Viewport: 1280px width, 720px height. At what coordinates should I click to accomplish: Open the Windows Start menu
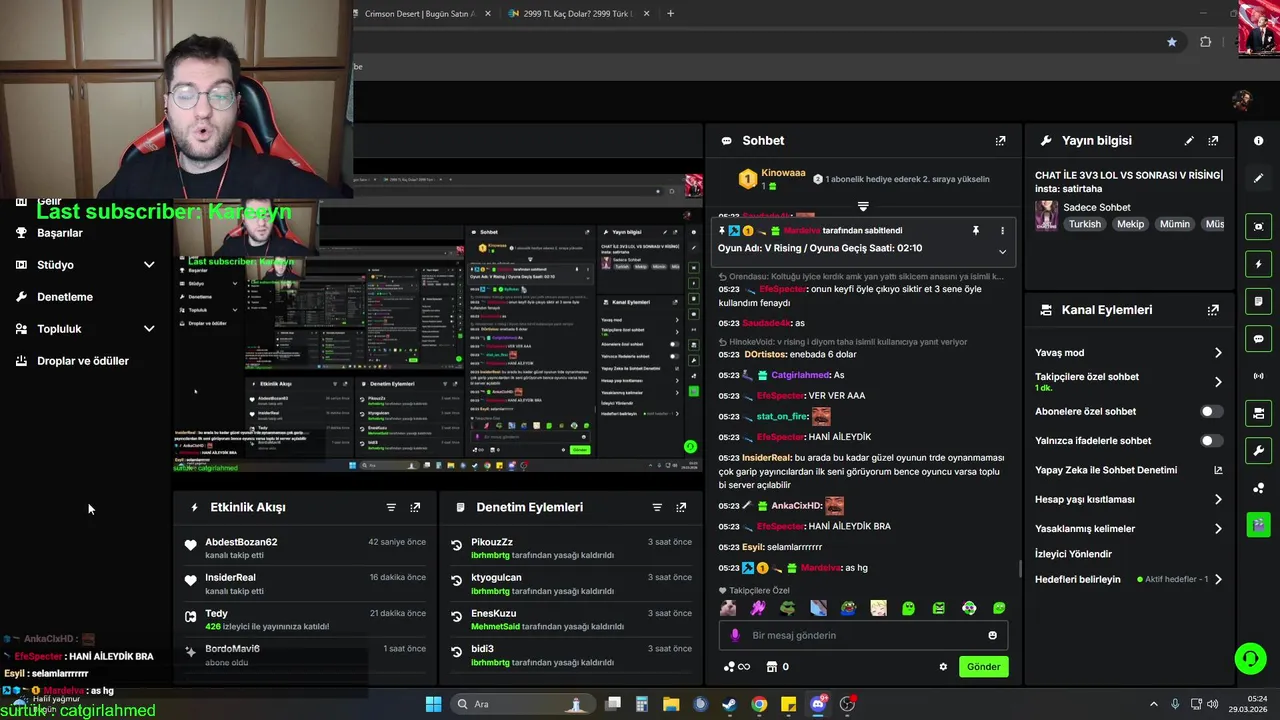pyautogui.click(x=433, y=704)
